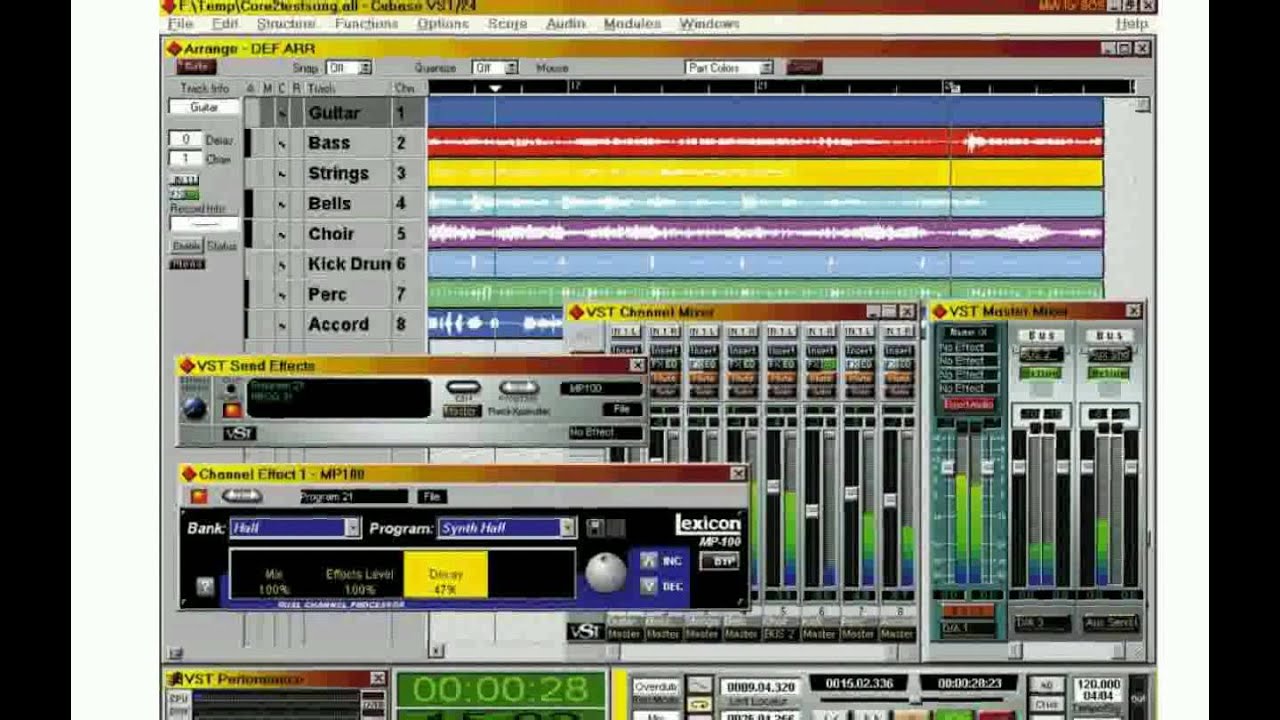Turn the blue effect knob in VST Send Effects

pyautogui.click(x=194, y=407)
